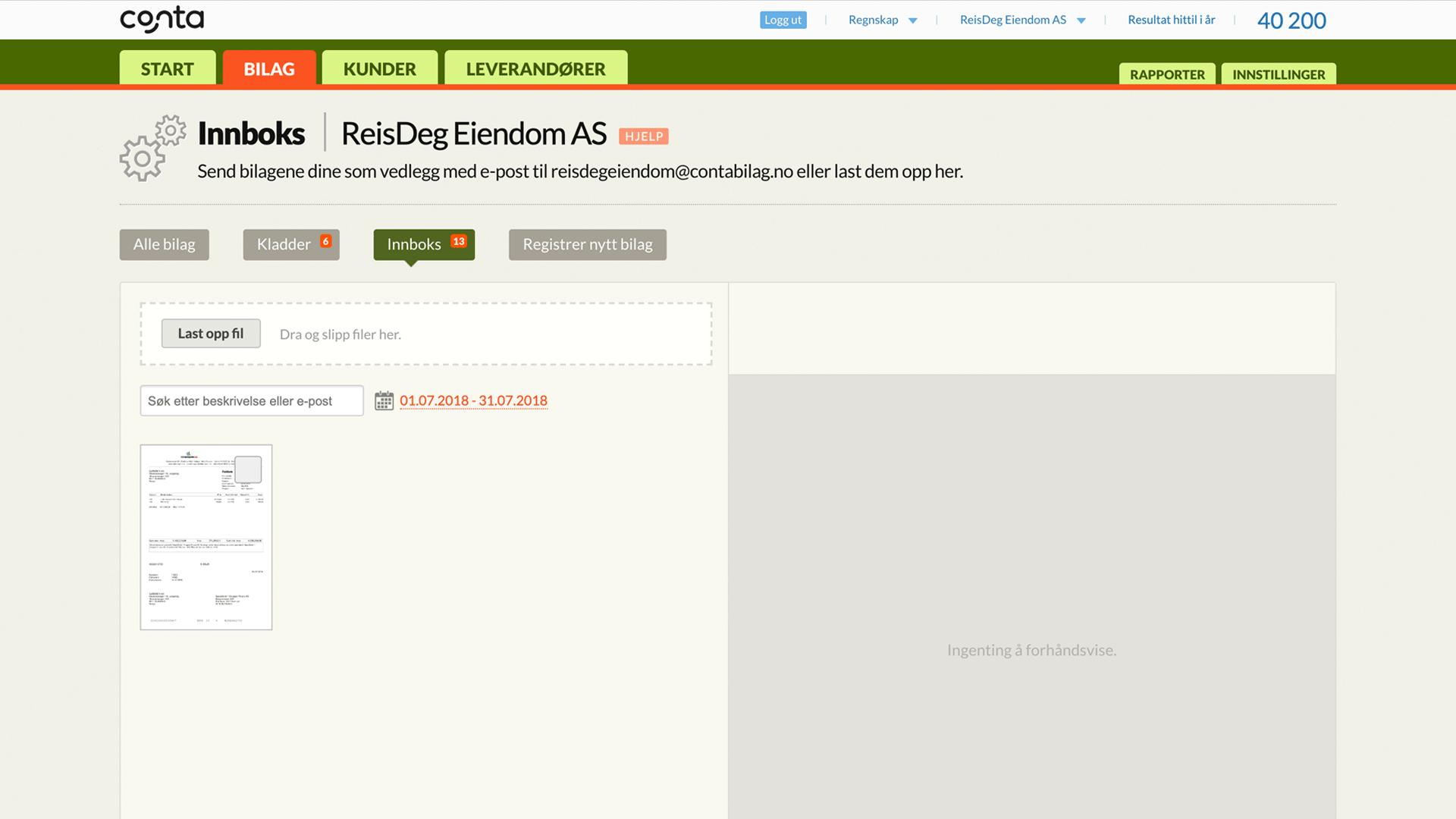1456x819 pixels.
Task: Open the RAPPORTER tab
Action: [1167, 74]
